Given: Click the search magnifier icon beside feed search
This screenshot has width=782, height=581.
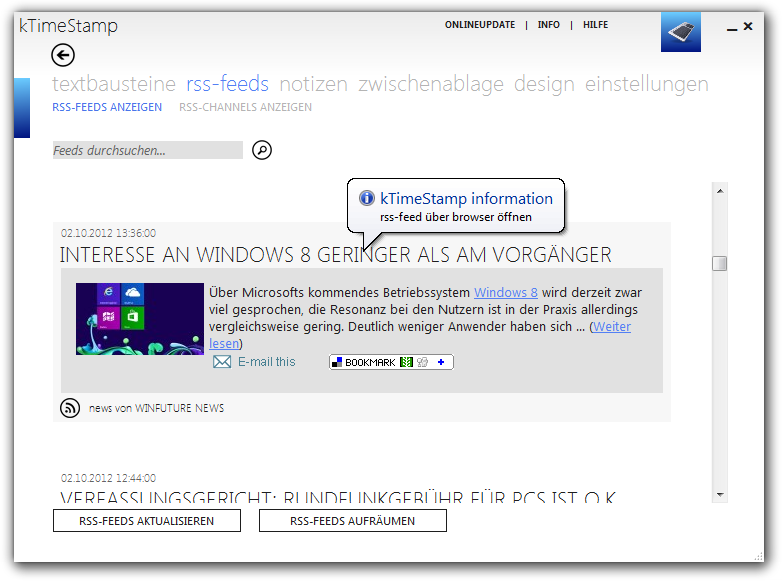Looking at the screenshot, I should pyautogui.click(x=262, y=150).
